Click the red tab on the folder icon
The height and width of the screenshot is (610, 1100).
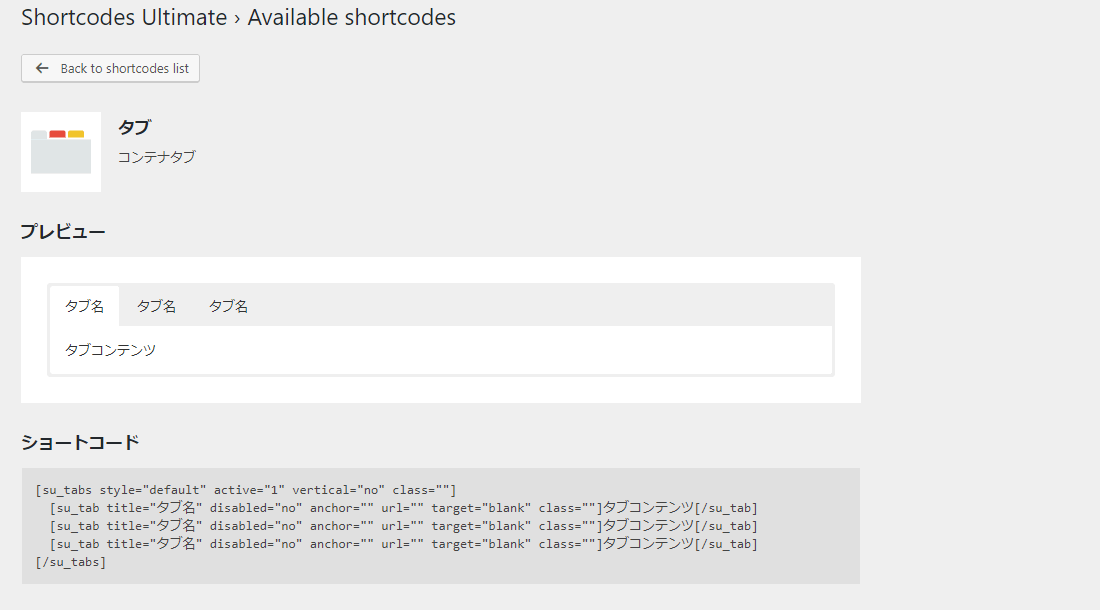coord(57,134)
